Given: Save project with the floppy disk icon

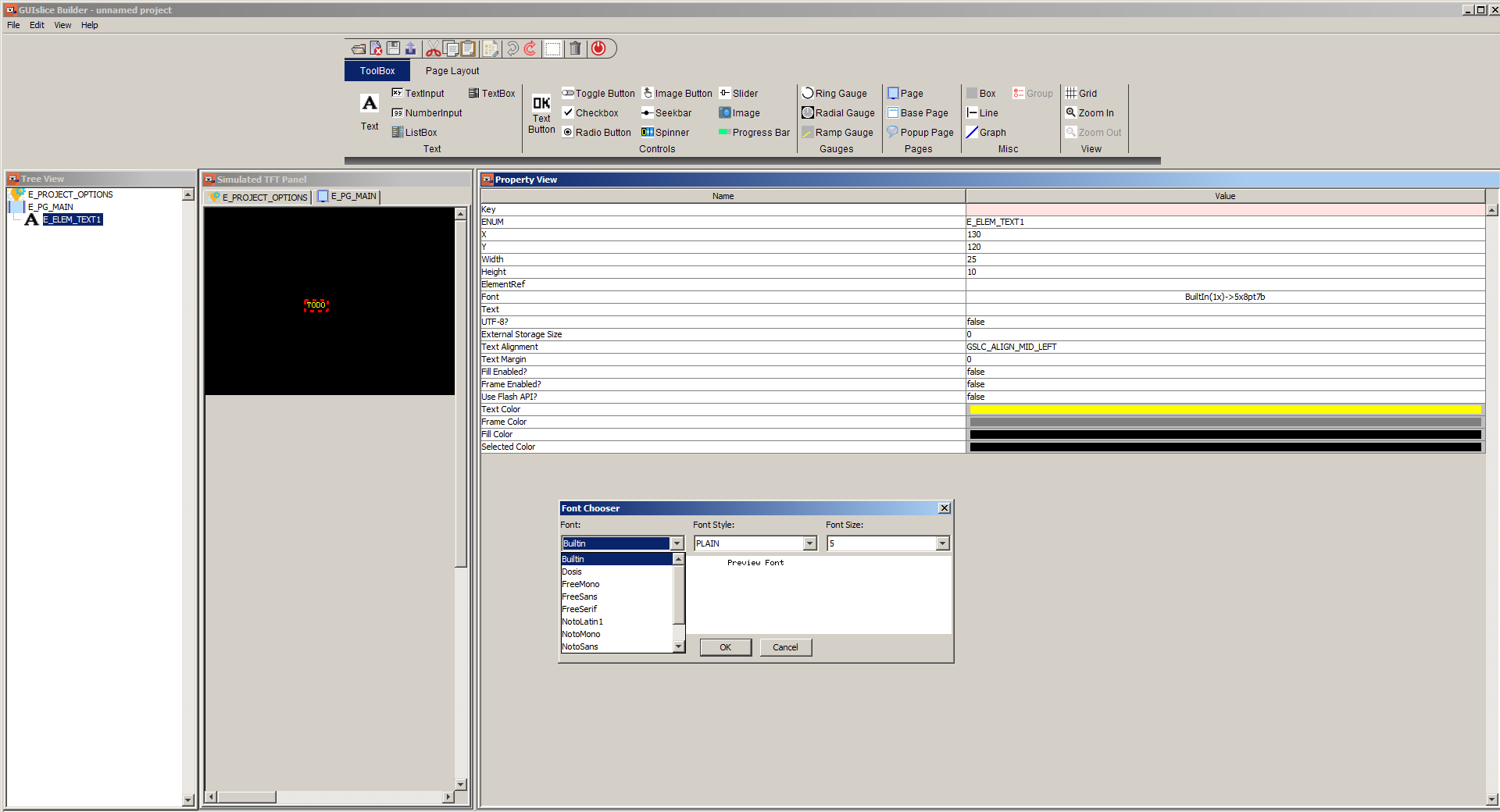Looking at the screenshot, I should tap(393, 48).
